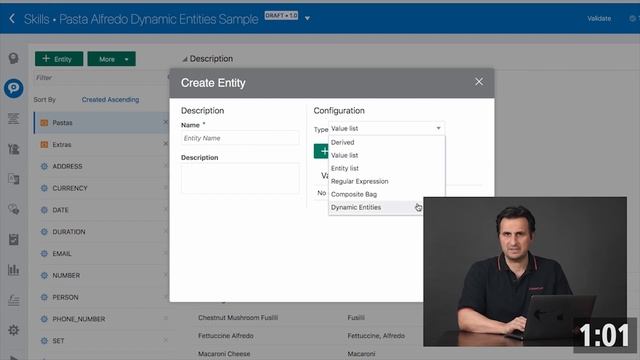Screen dimensions: 640x360
Task: Select the PERSON system entity
Action: 101,297
